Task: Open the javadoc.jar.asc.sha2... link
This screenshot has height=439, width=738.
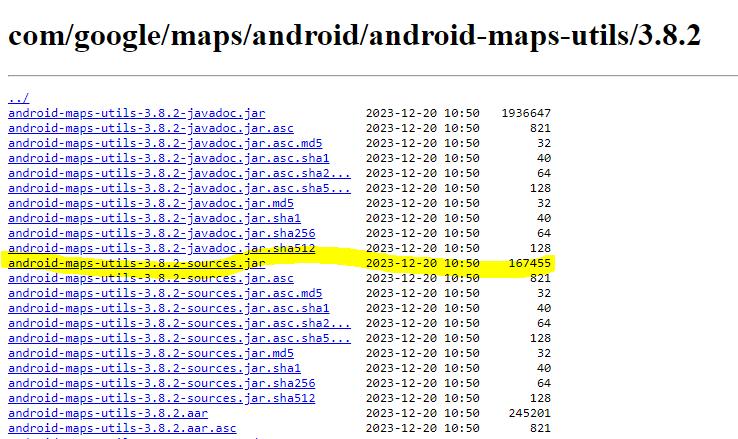Action: pyautogui.click(x=179, y=174)
